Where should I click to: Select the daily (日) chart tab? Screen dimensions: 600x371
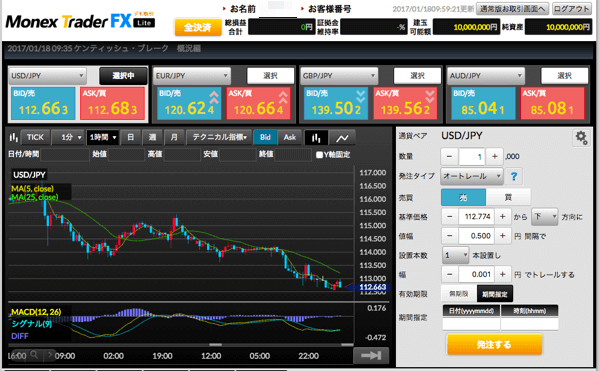(130, 137)
